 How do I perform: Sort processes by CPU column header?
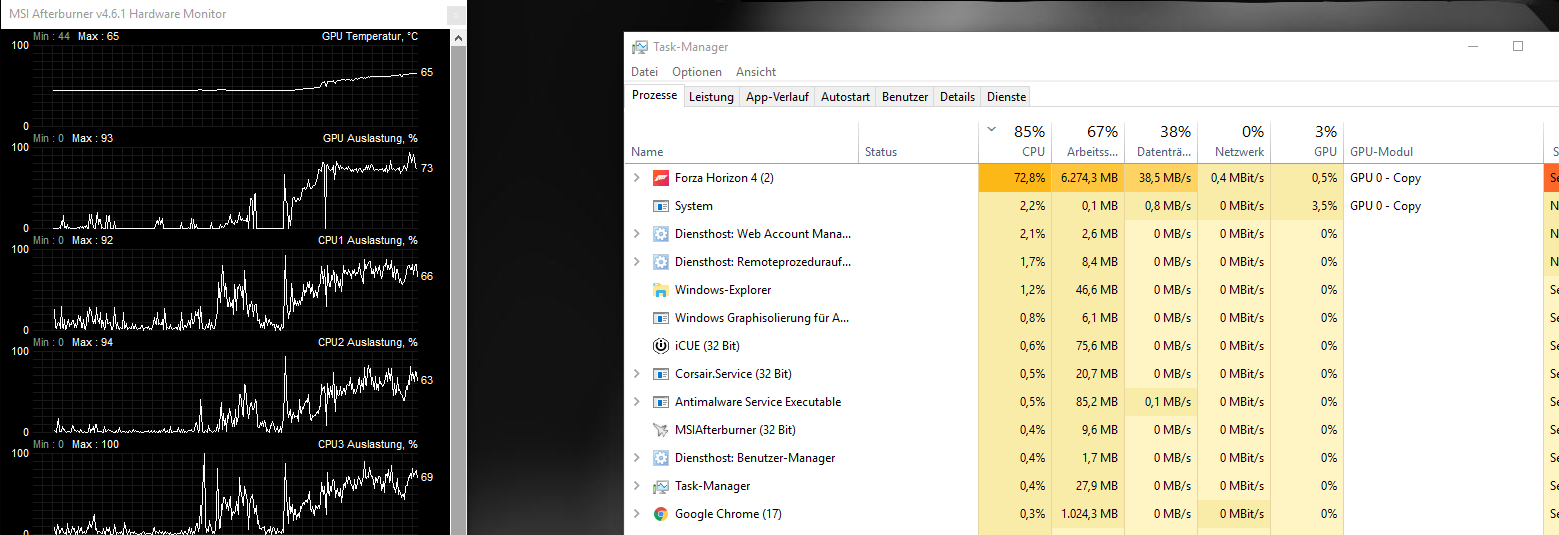click(x=1015, y=141)
